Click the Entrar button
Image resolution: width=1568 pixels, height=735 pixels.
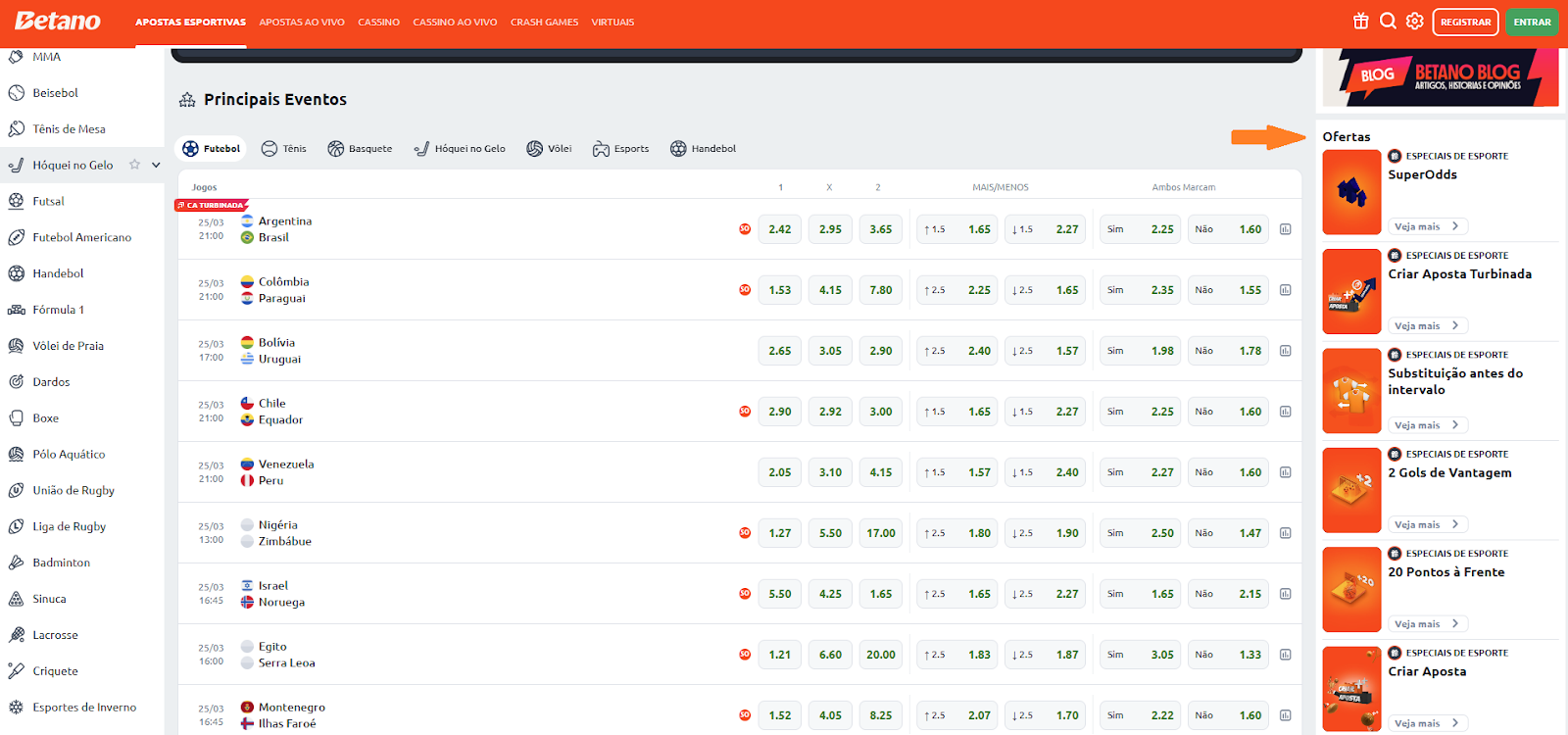1532,22
